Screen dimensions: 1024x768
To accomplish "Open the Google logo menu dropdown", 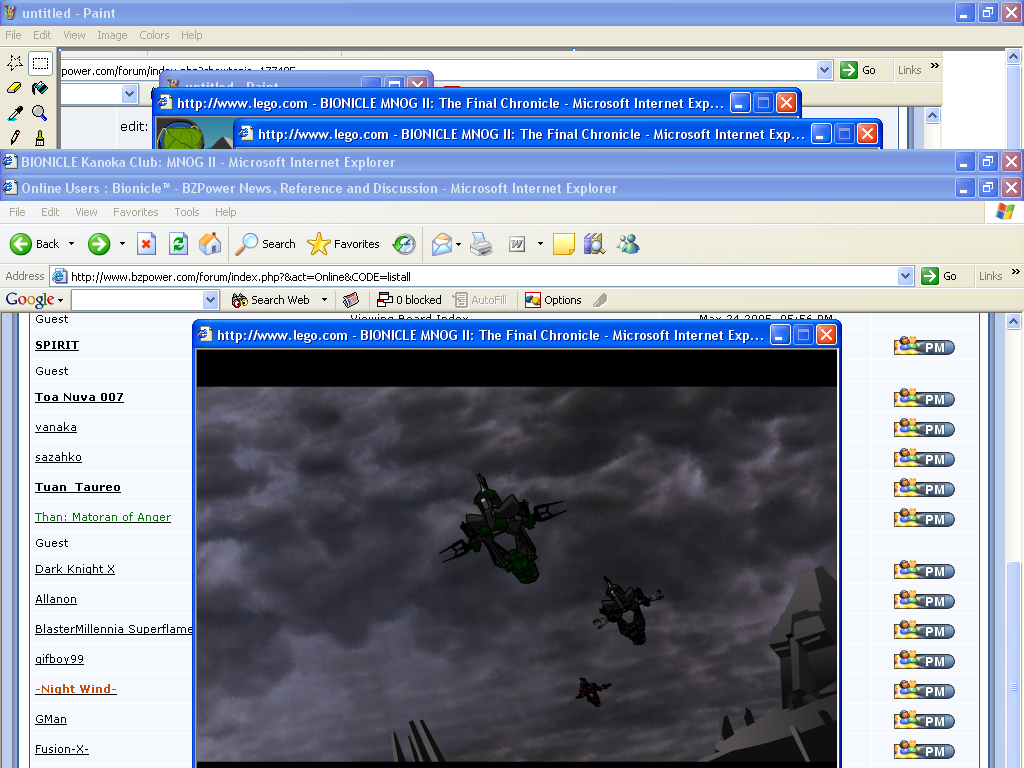I will pos(60,300).
